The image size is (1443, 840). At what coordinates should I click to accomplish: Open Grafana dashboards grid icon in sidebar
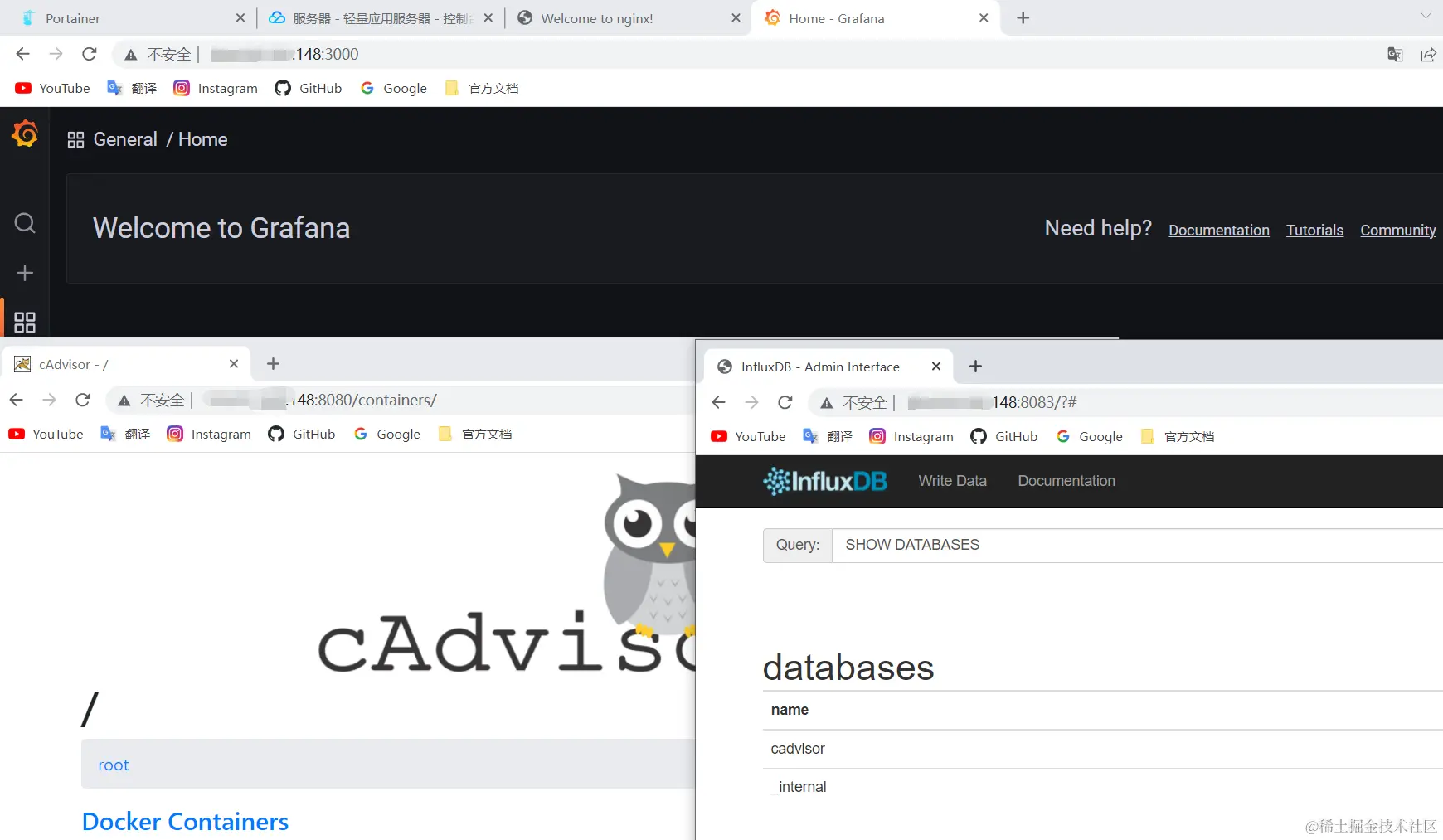click(x=25, y=323)
